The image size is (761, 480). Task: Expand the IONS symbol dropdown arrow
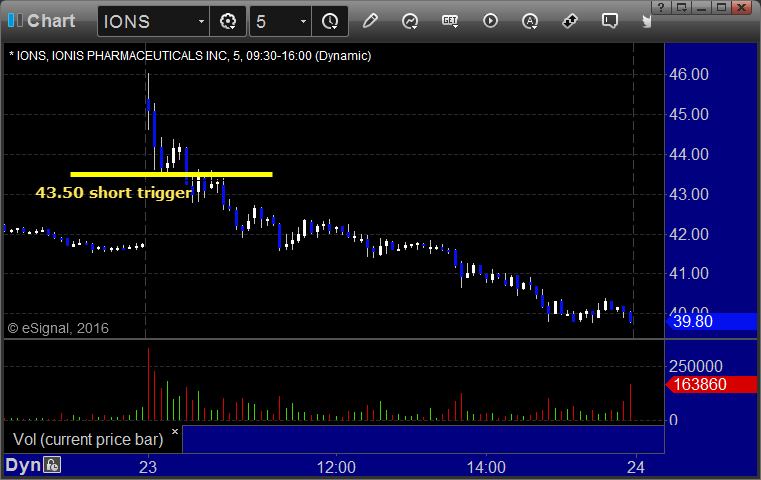(201, 21)
